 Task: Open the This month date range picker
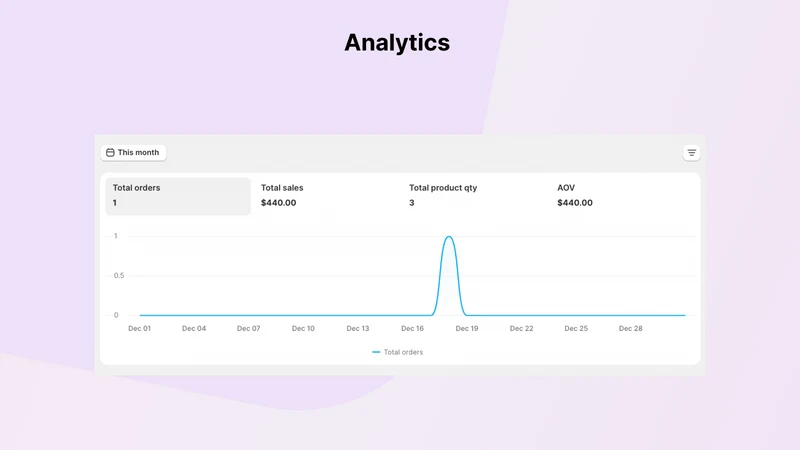coord(133,153)
